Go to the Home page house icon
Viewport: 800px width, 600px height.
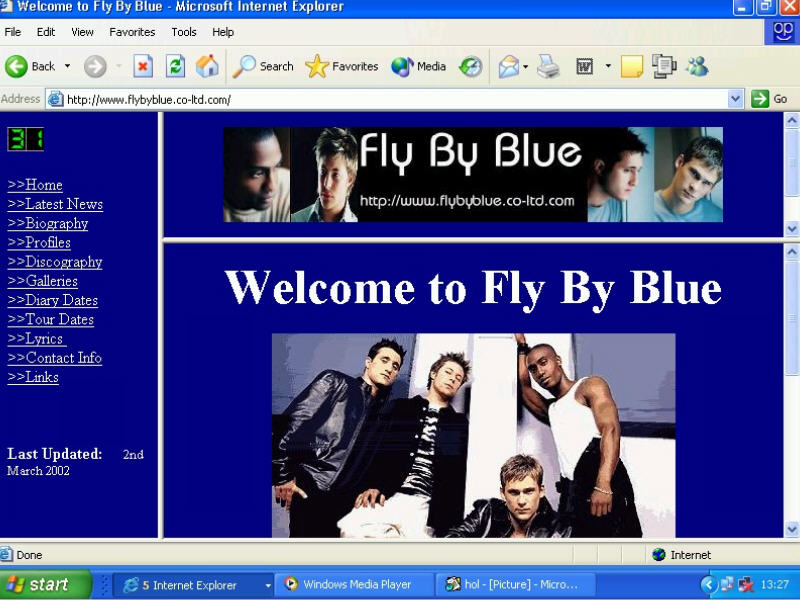[x=207, y=66]
